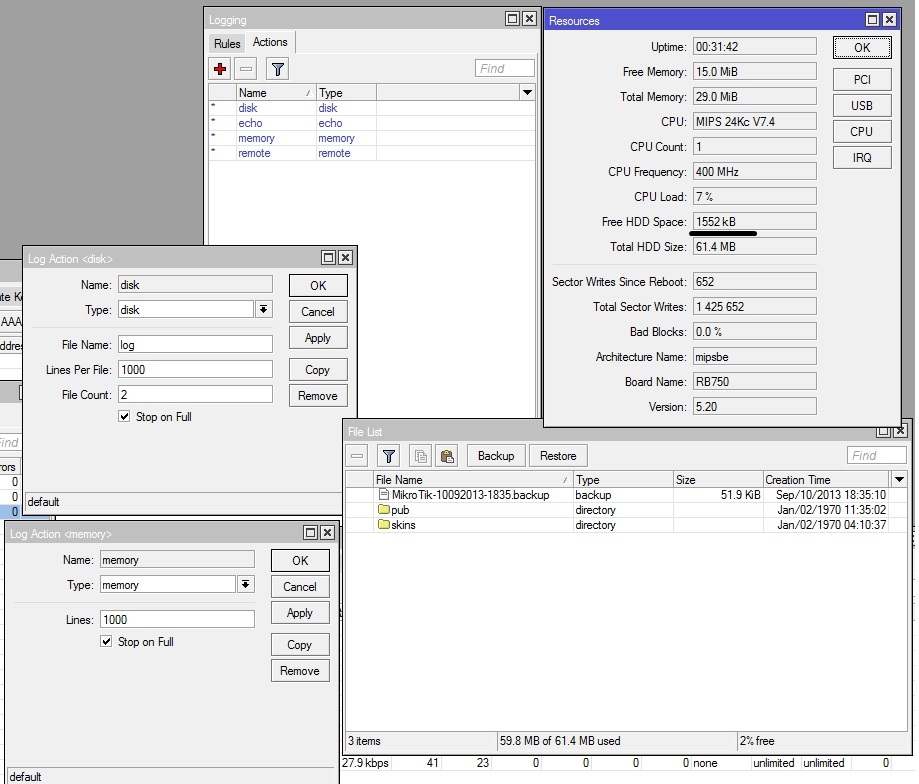Toggle Stop on Full in disk log action
Screen dimensions: 919x784
click(125, 417)
